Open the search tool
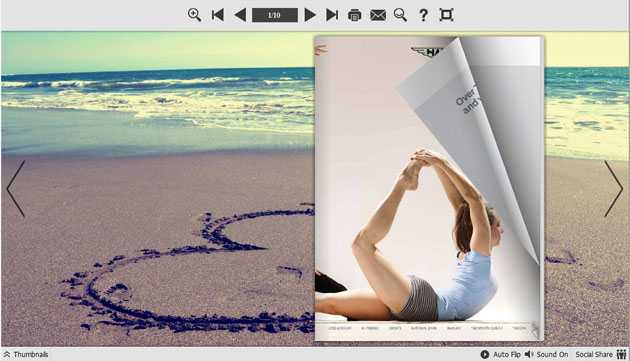 coord(400,15)
